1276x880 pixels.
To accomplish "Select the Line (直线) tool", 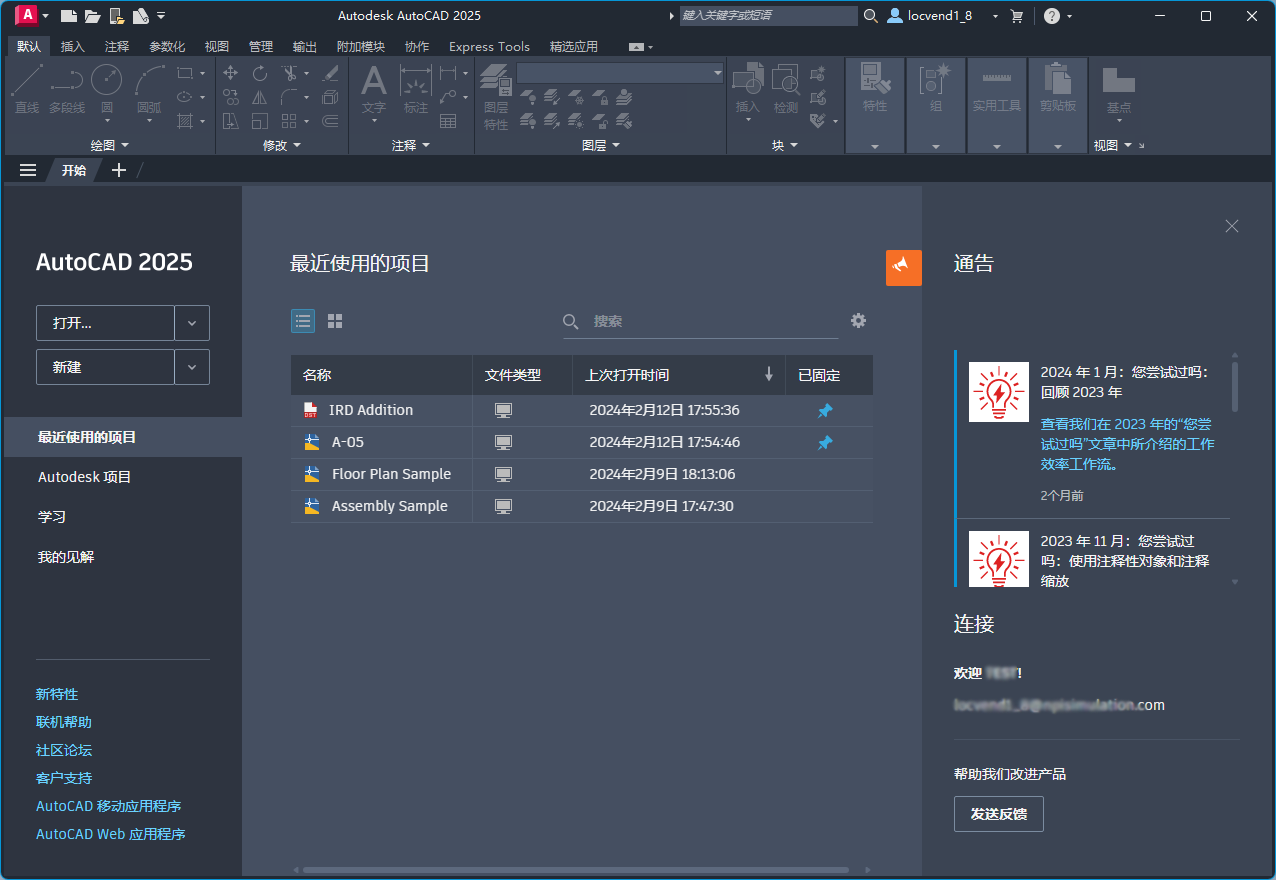I will (x=27, y=89).
